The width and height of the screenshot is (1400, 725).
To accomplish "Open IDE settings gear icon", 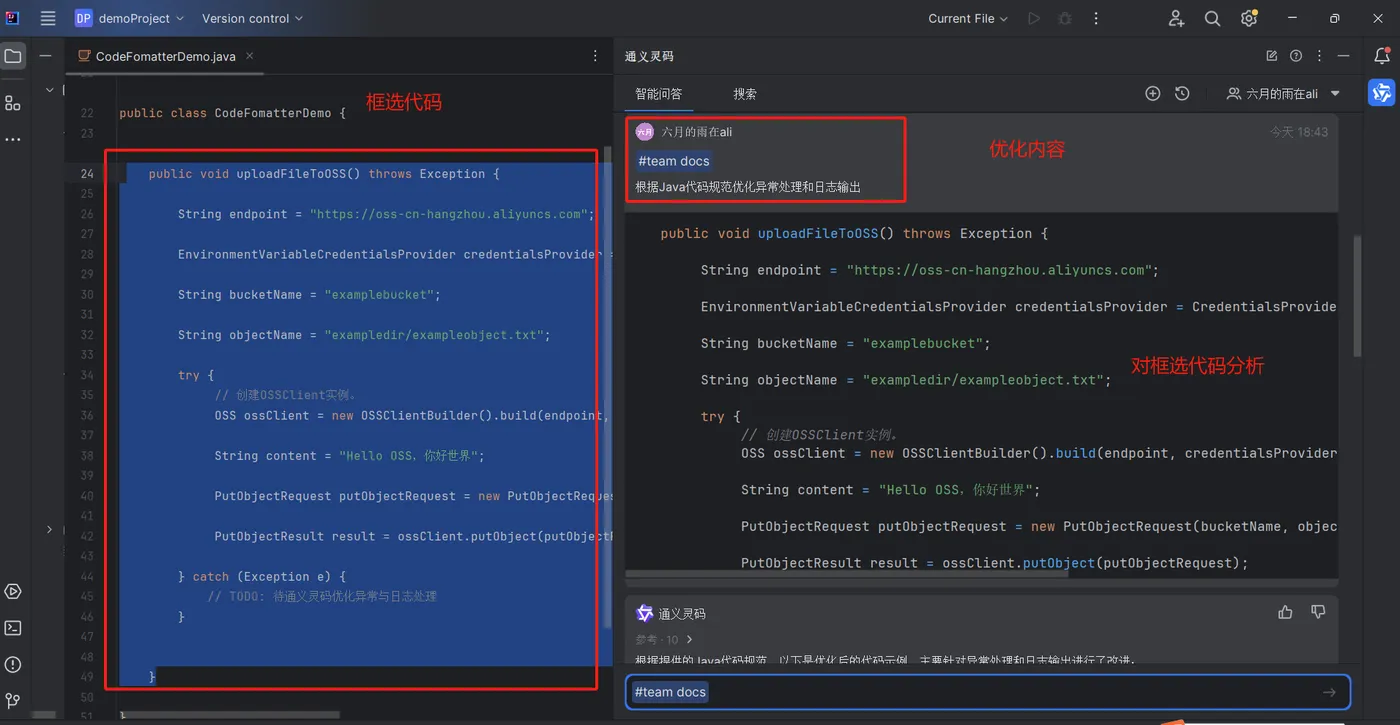I will [1249, 18].
